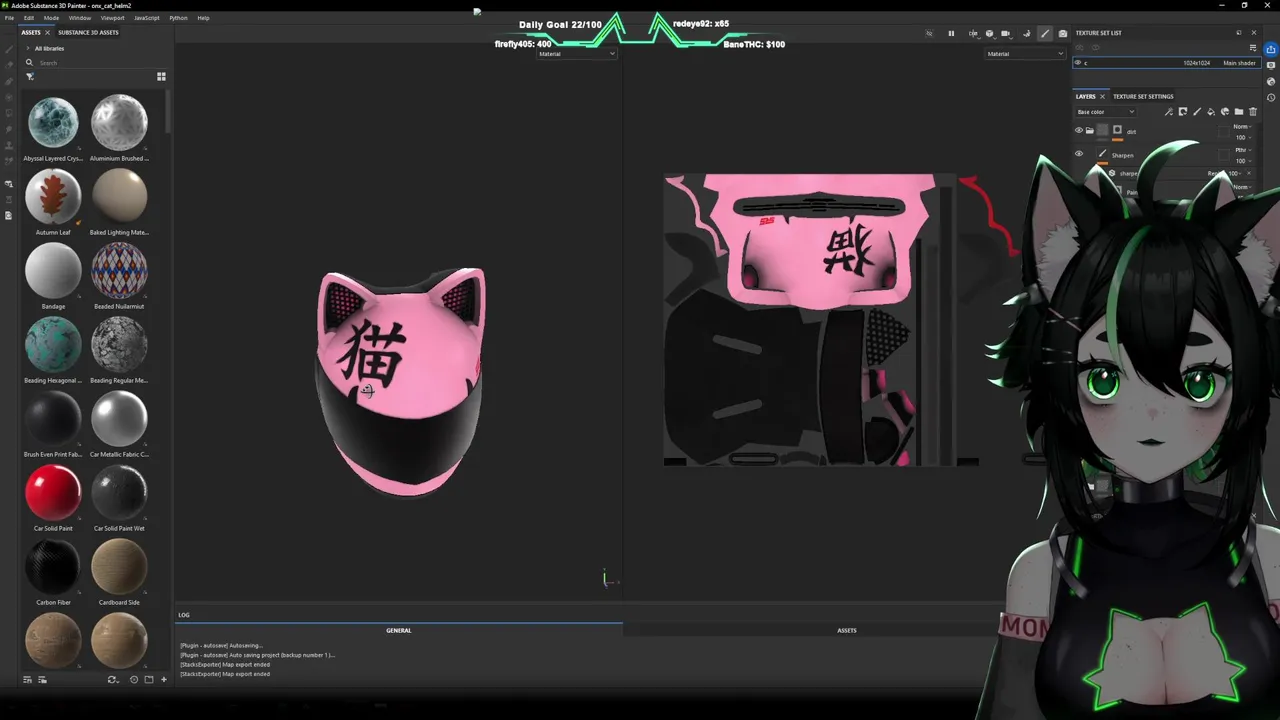
Task: Pause viewport rendering
Action: [951, 33]
